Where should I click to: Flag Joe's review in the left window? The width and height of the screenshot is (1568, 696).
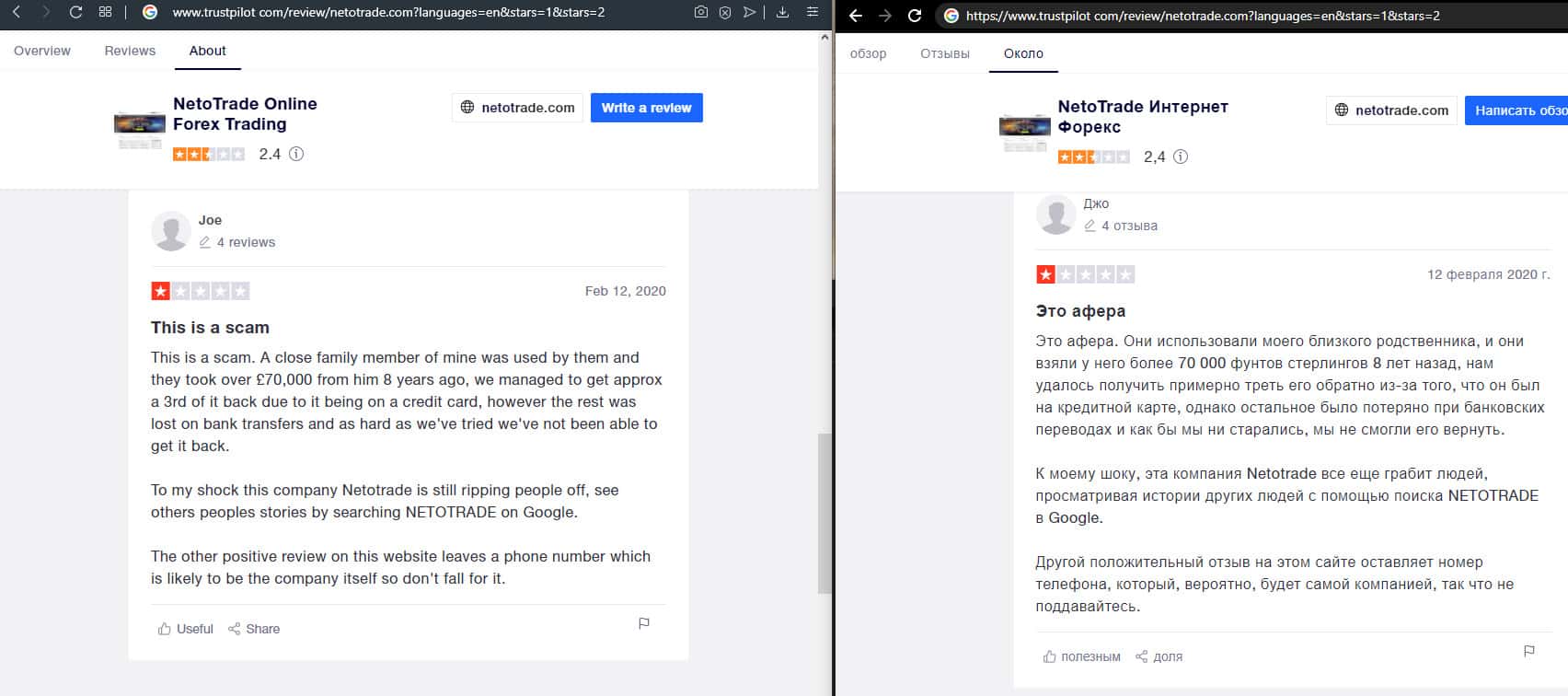click(x=644, y=623)
